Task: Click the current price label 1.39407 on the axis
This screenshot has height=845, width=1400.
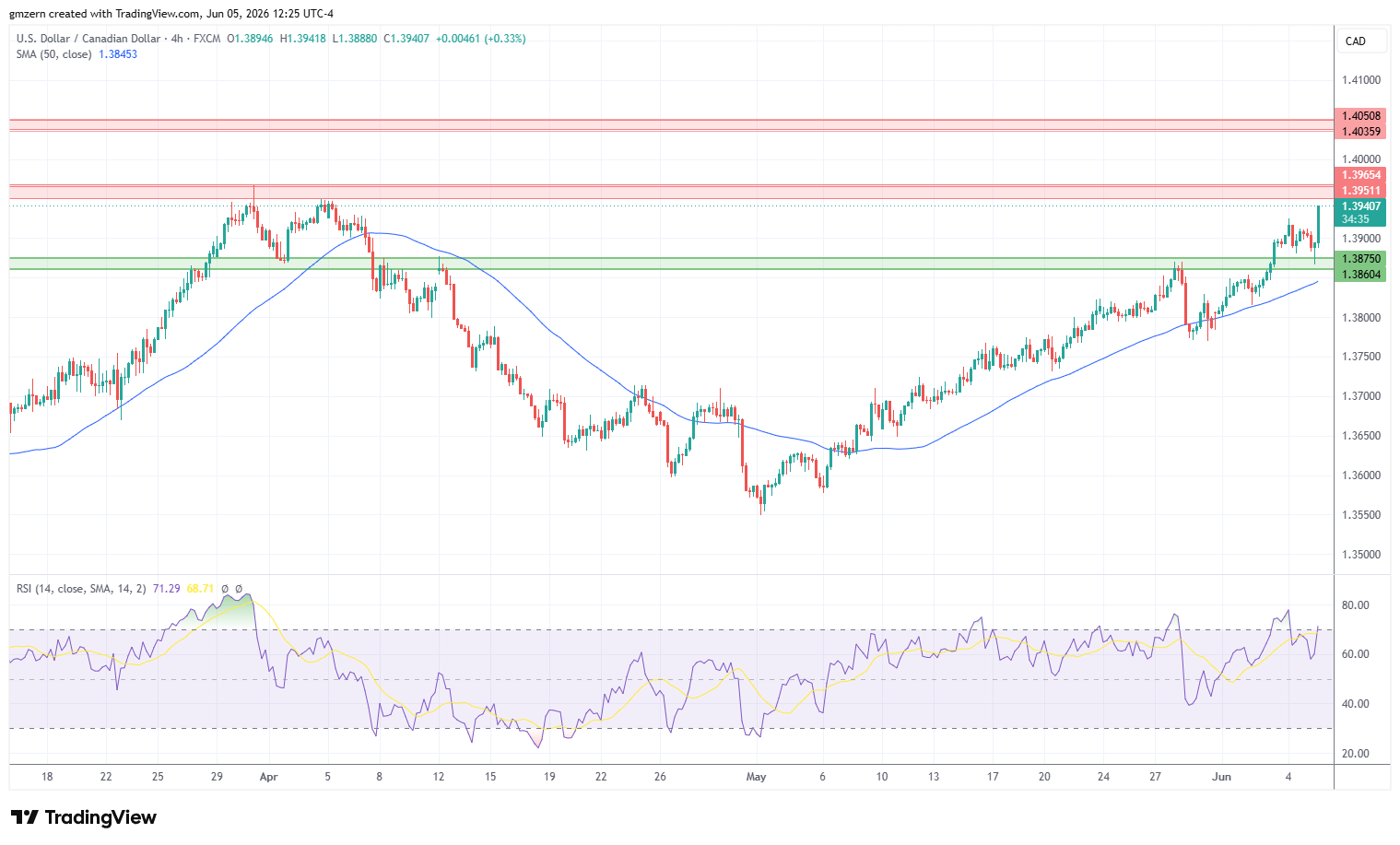Action: [x=1360, y=206]
